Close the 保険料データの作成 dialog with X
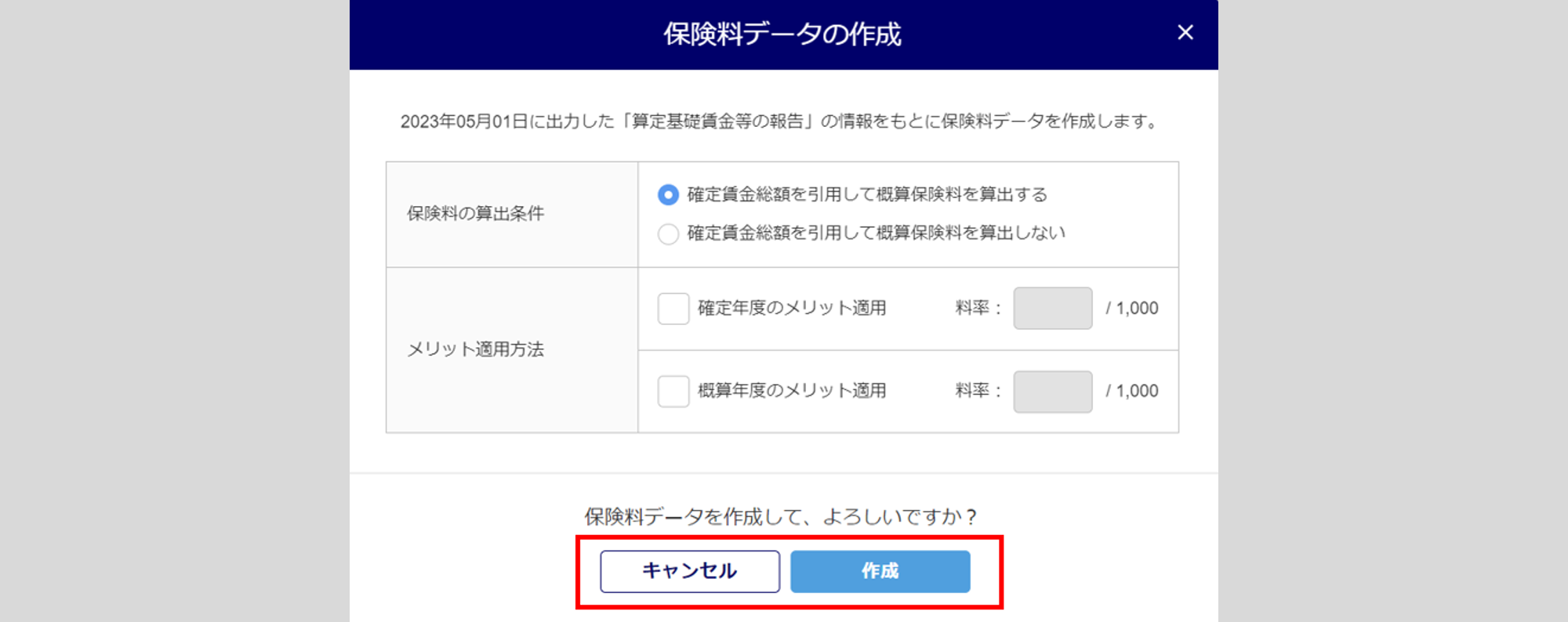1568x622 pixels. coord(1185,33)
